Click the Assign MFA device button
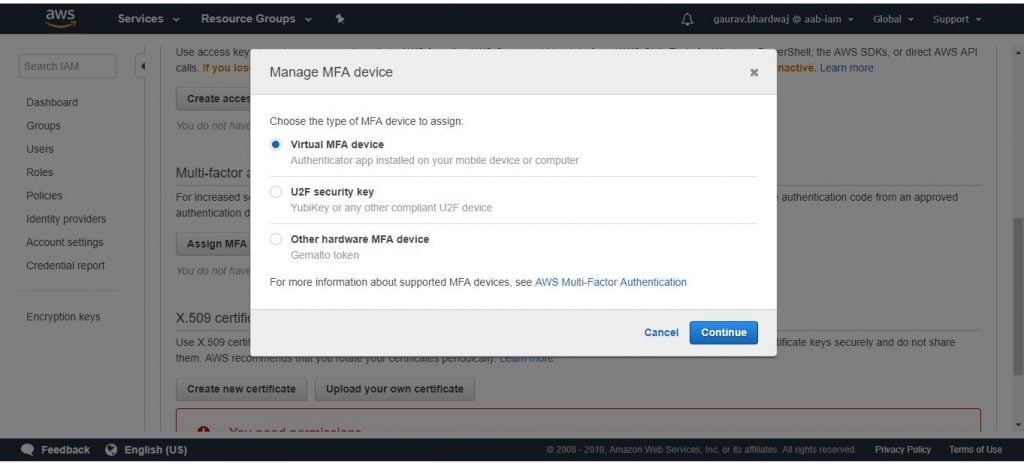 pyautogui.click(x=214, y=244)
